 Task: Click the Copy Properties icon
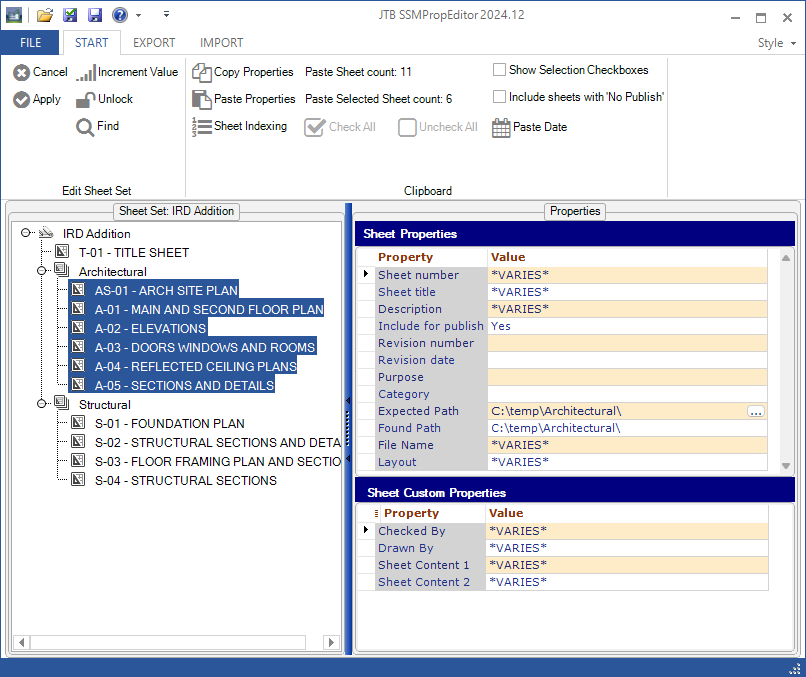201,72
